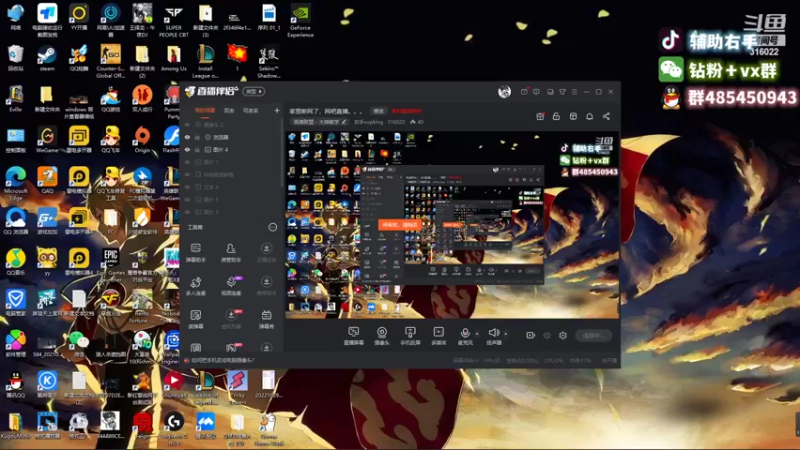This screenshot has height=450, width=800.
Task: Open GeForce Experience desktop icon
Action: [x=300, y=20]
